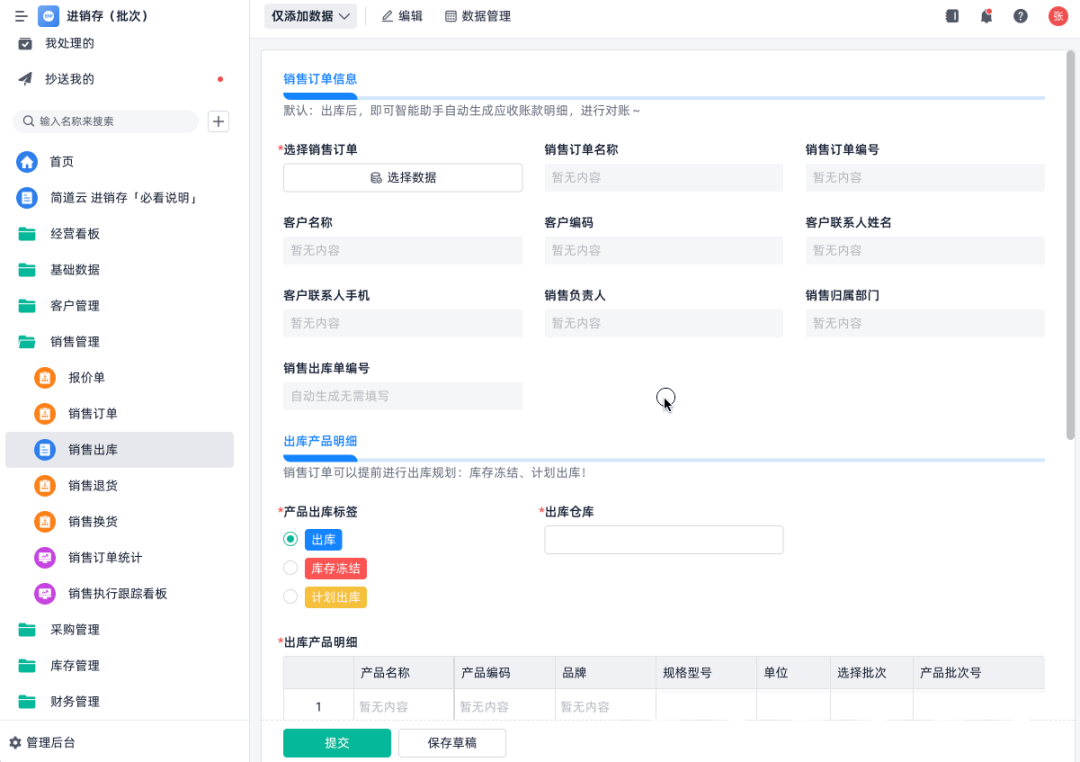Select the 出库 radio option
This screenshot has height=762, width=1080.
(x=291, y=539)
